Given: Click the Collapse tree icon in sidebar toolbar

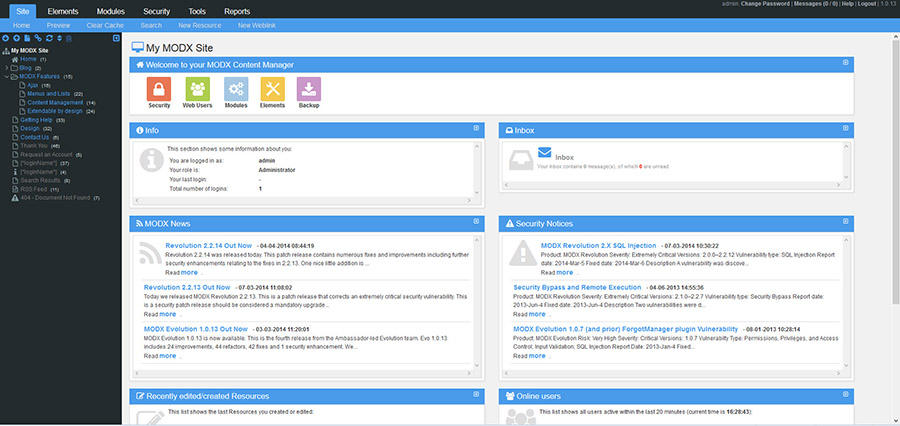Looking at the screenshot, I should pyautogui.click(x=16, y=38).
